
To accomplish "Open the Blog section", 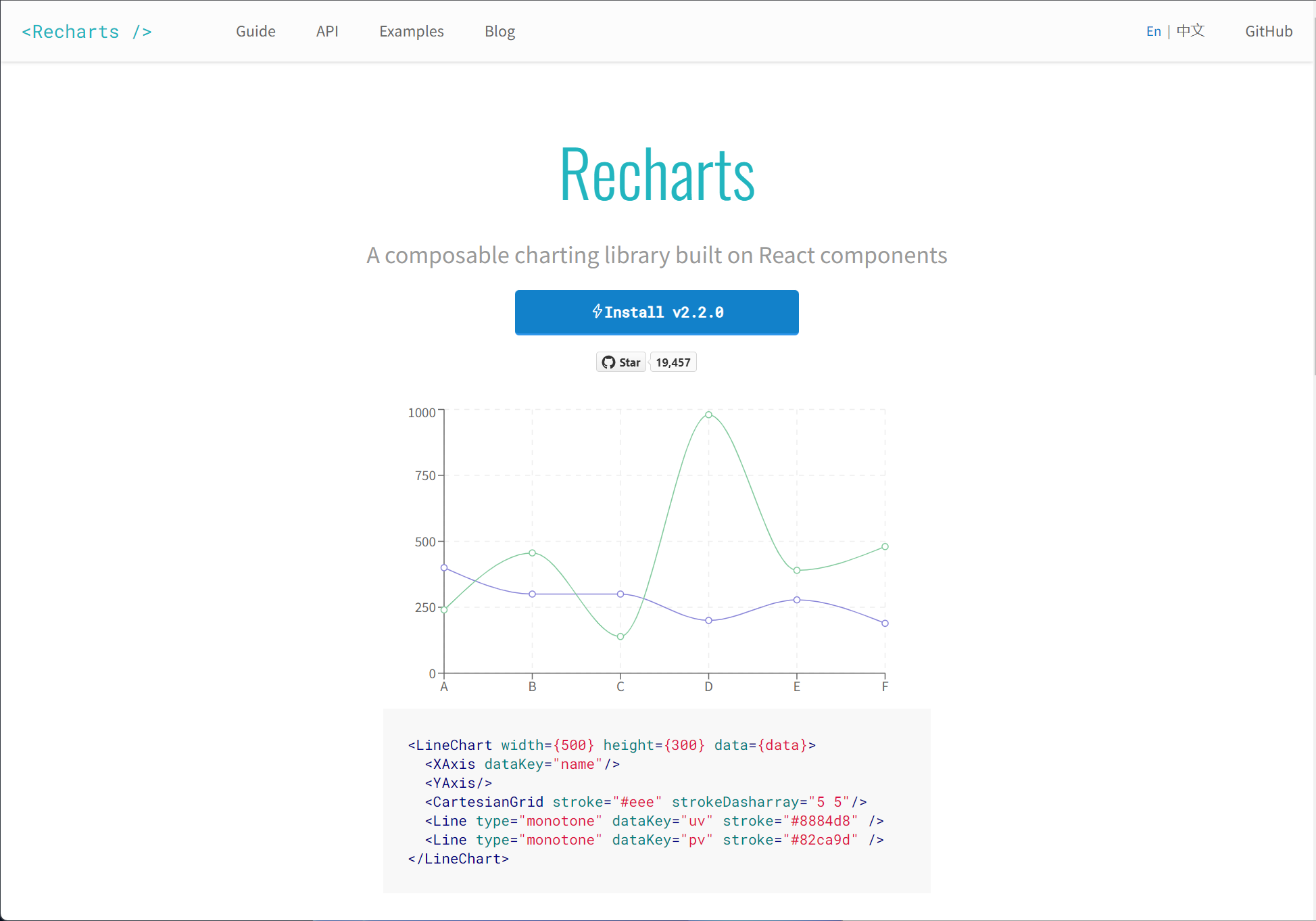I will click(x=499, y=31).
